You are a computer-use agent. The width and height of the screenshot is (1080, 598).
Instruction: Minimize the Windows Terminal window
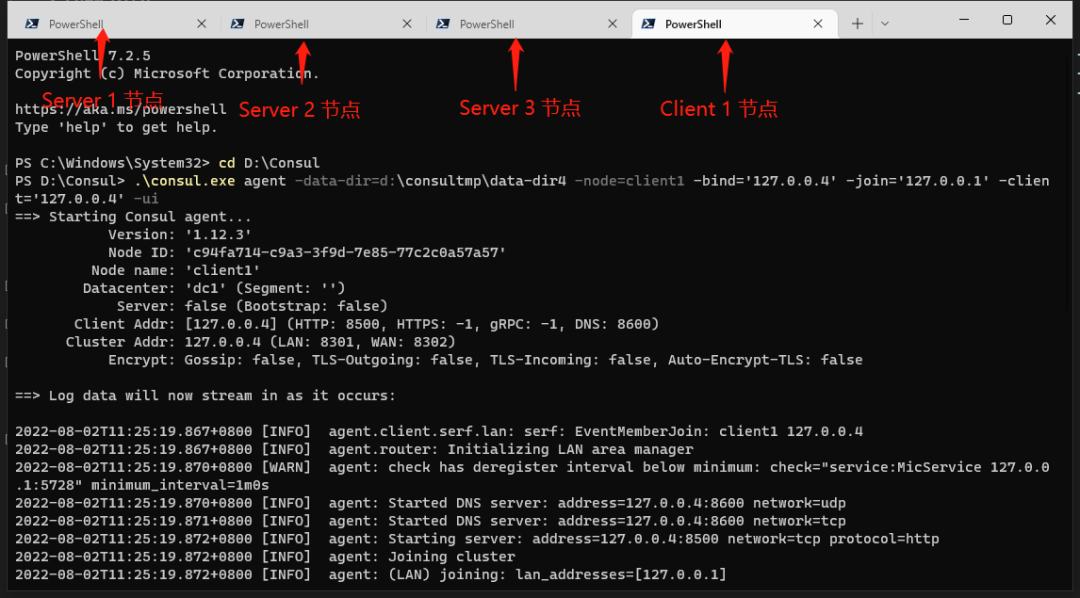964,20
